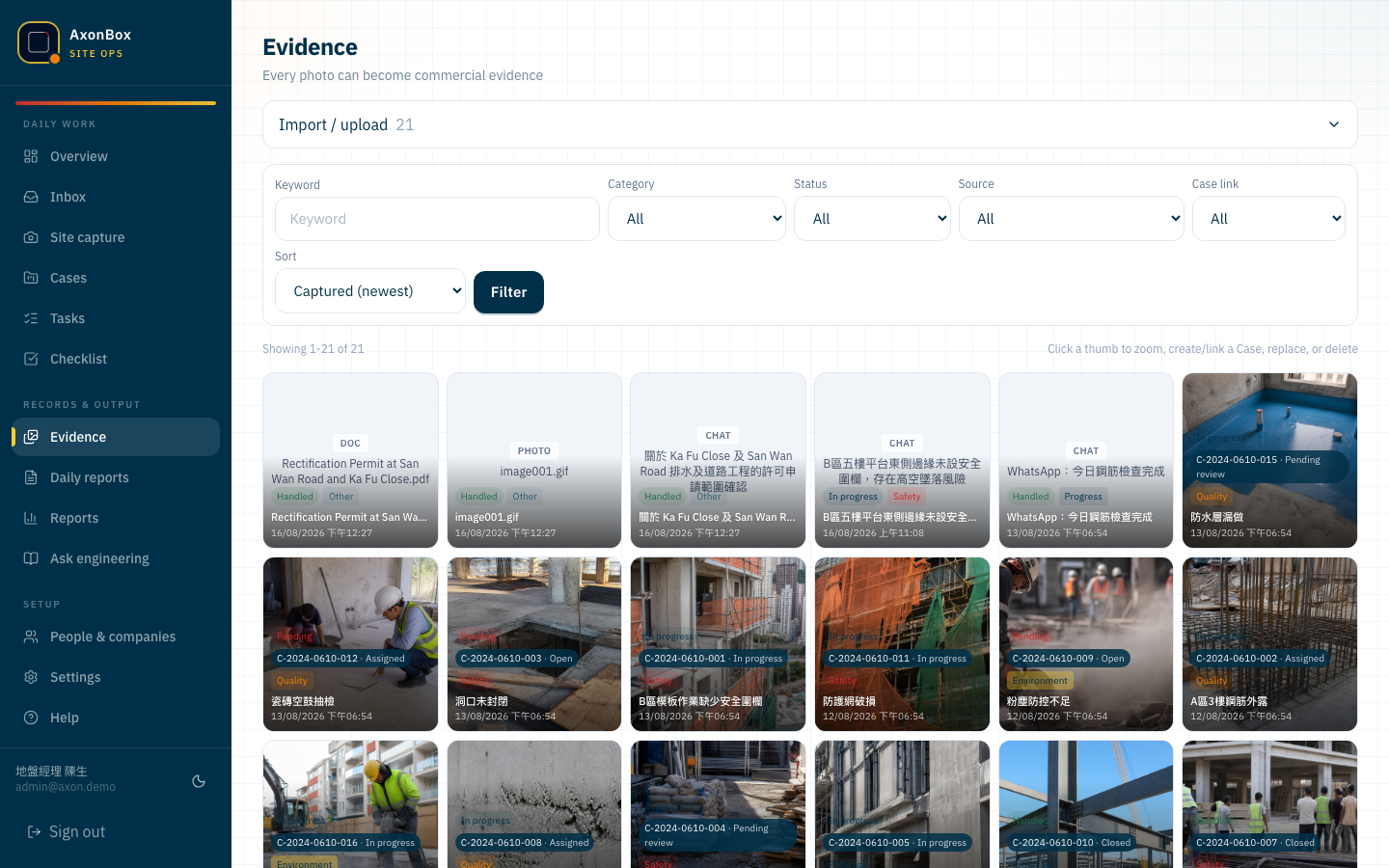Open the WhatsApp 今日鋼筋檢查完成 chat card
The width and height of the screenshot is (1389, 868).
pos(1086,460)
